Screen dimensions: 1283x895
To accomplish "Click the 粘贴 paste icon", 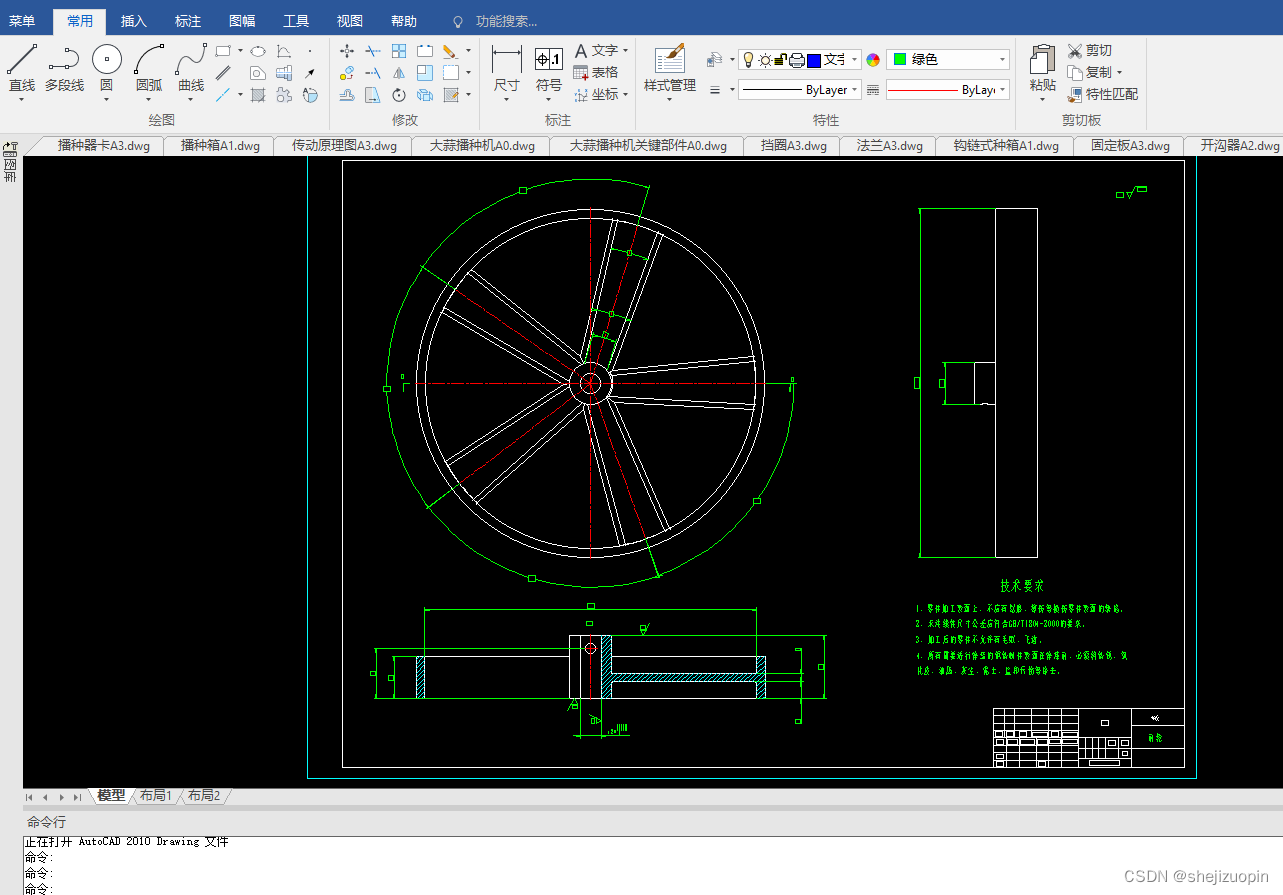I will click(1043, 68).
